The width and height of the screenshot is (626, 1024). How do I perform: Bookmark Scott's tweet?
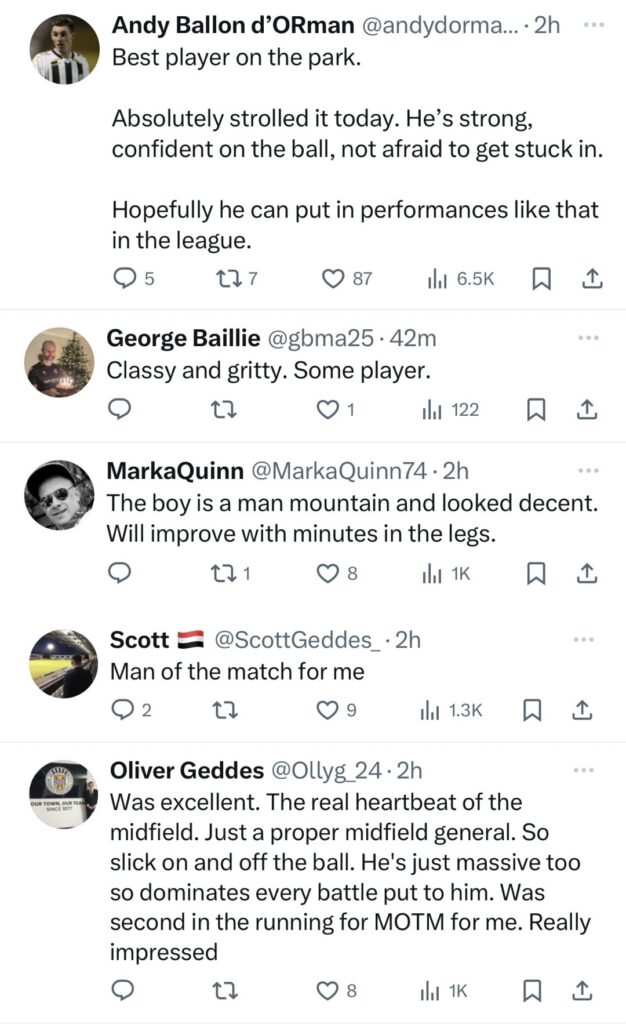tap(534, 710)
